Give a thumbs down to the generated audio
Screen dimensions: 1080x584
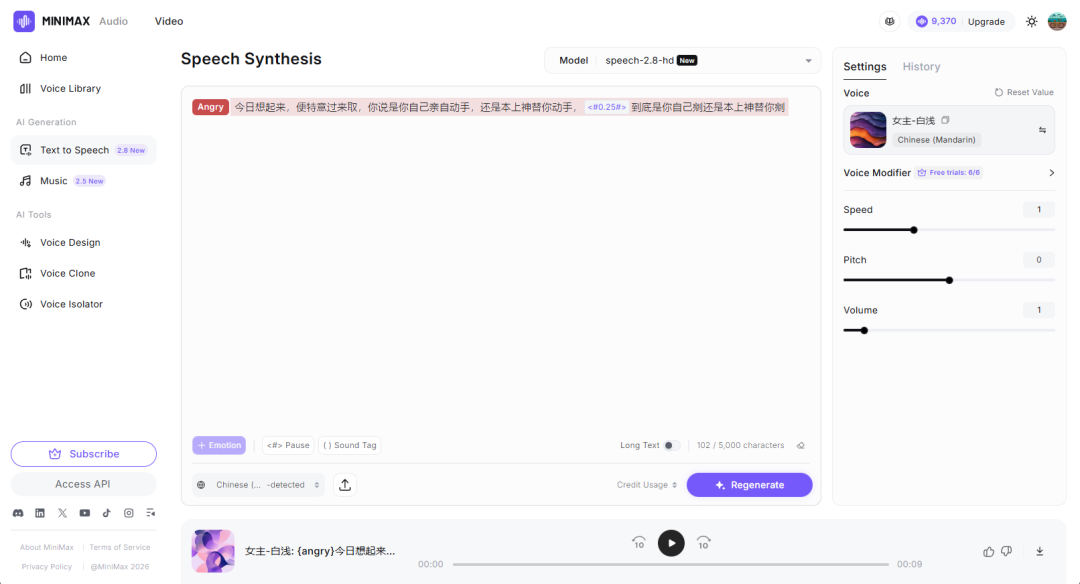tap(1007, 551)
